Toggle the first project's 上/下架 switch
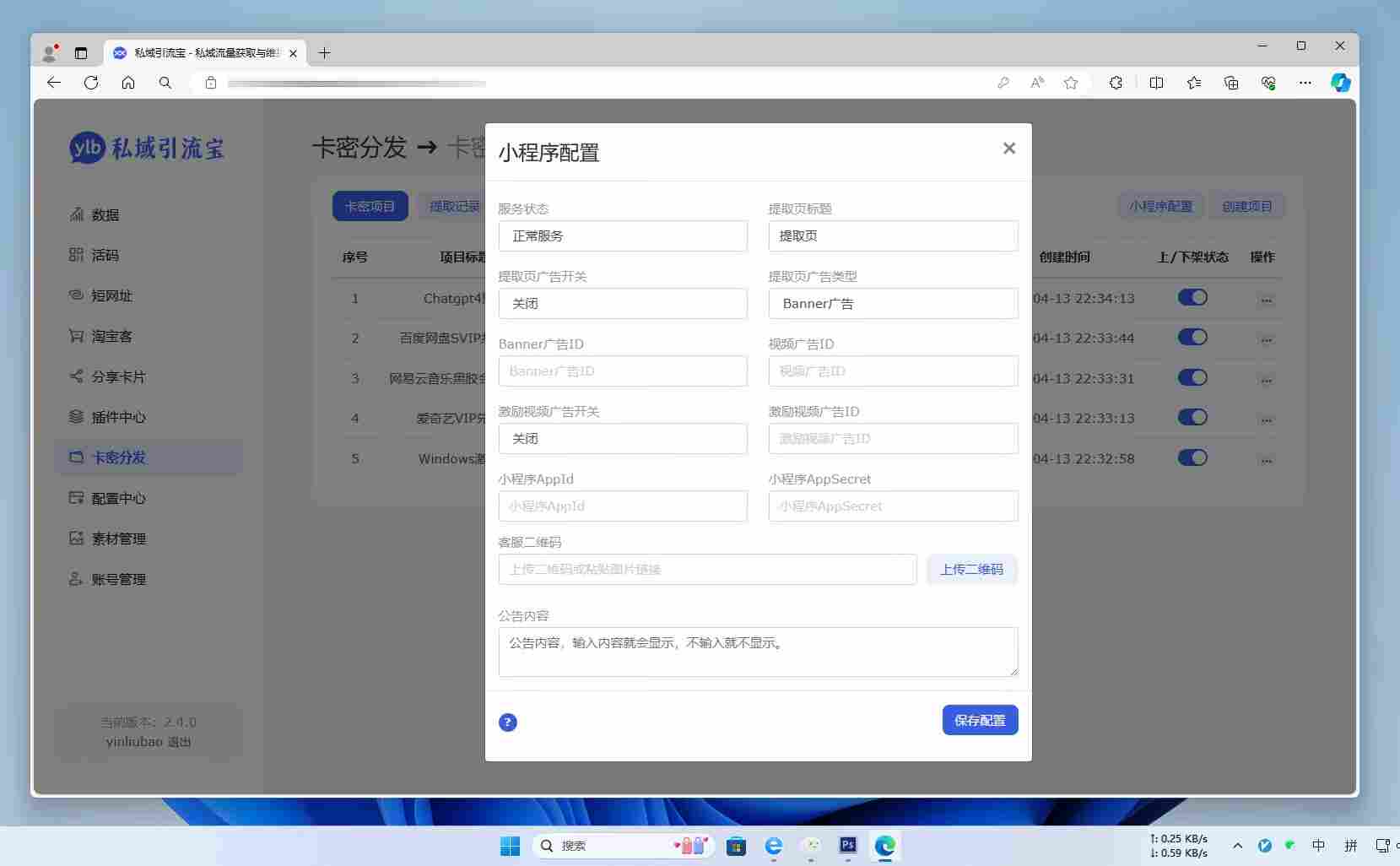 coord(1192,297)
